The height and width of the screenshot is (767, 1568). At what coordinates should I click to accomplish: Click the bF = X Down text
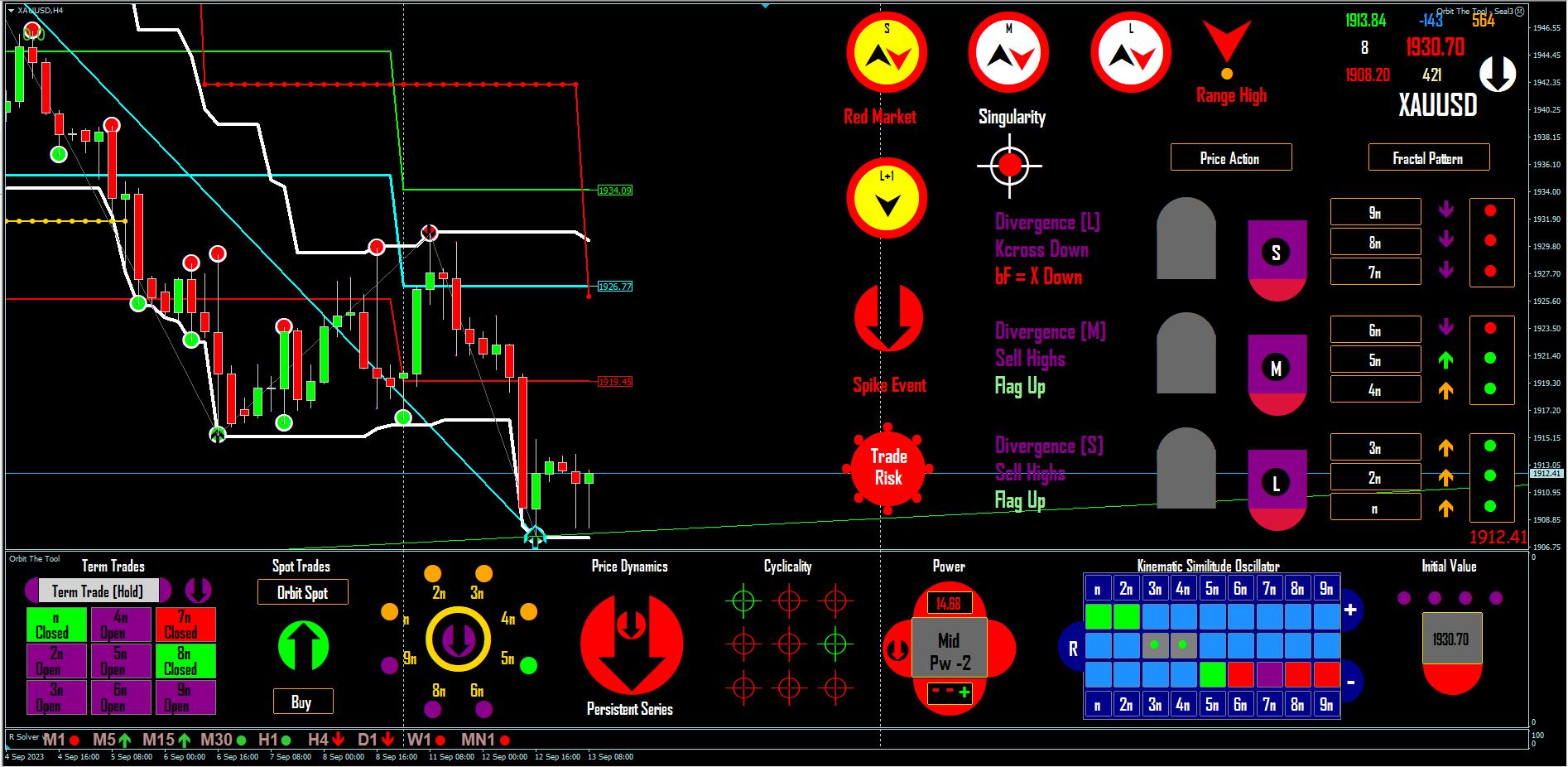1038,277
